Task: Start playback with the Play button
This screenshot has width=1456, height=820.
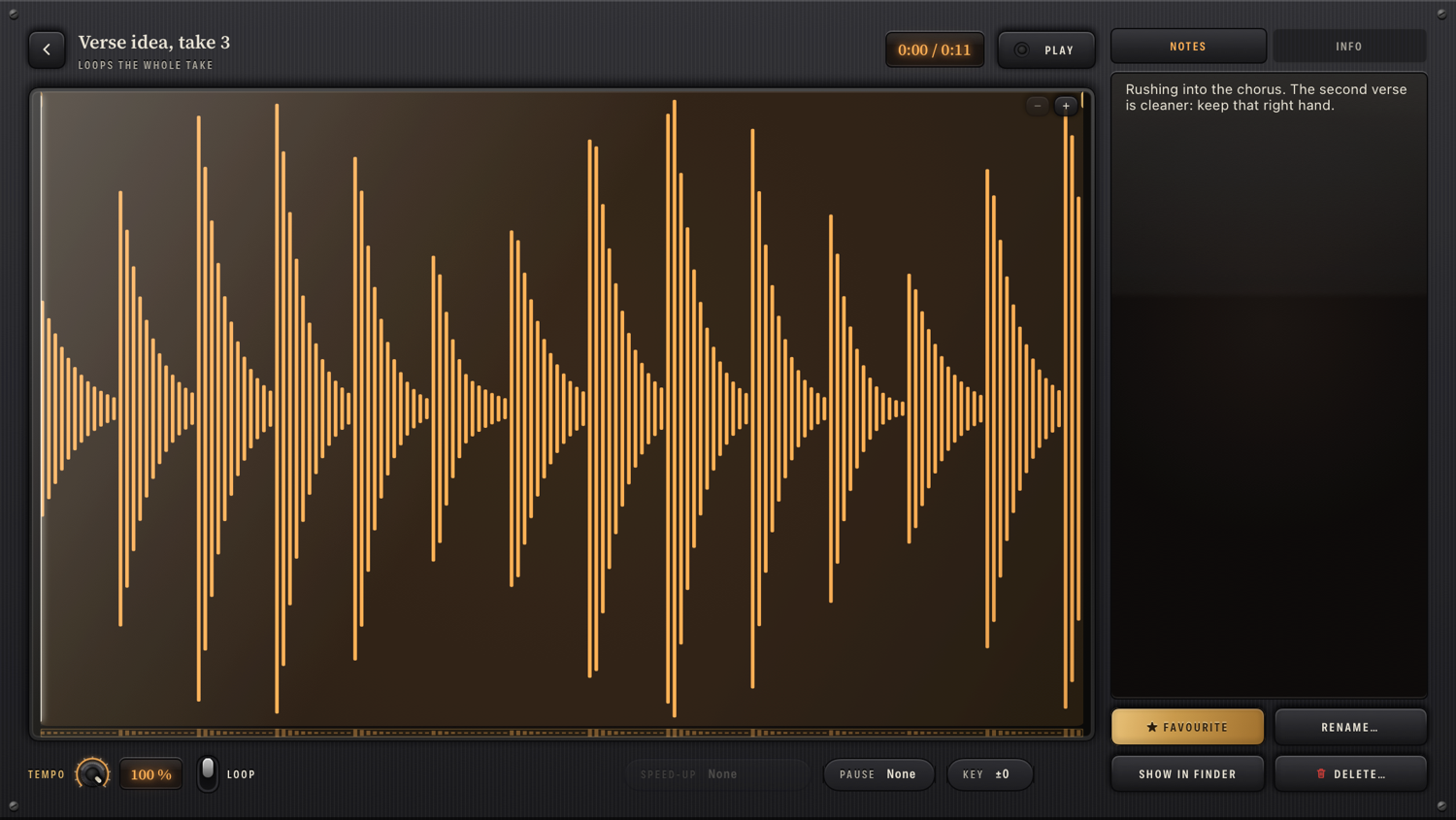Action: coord(1046,49)
